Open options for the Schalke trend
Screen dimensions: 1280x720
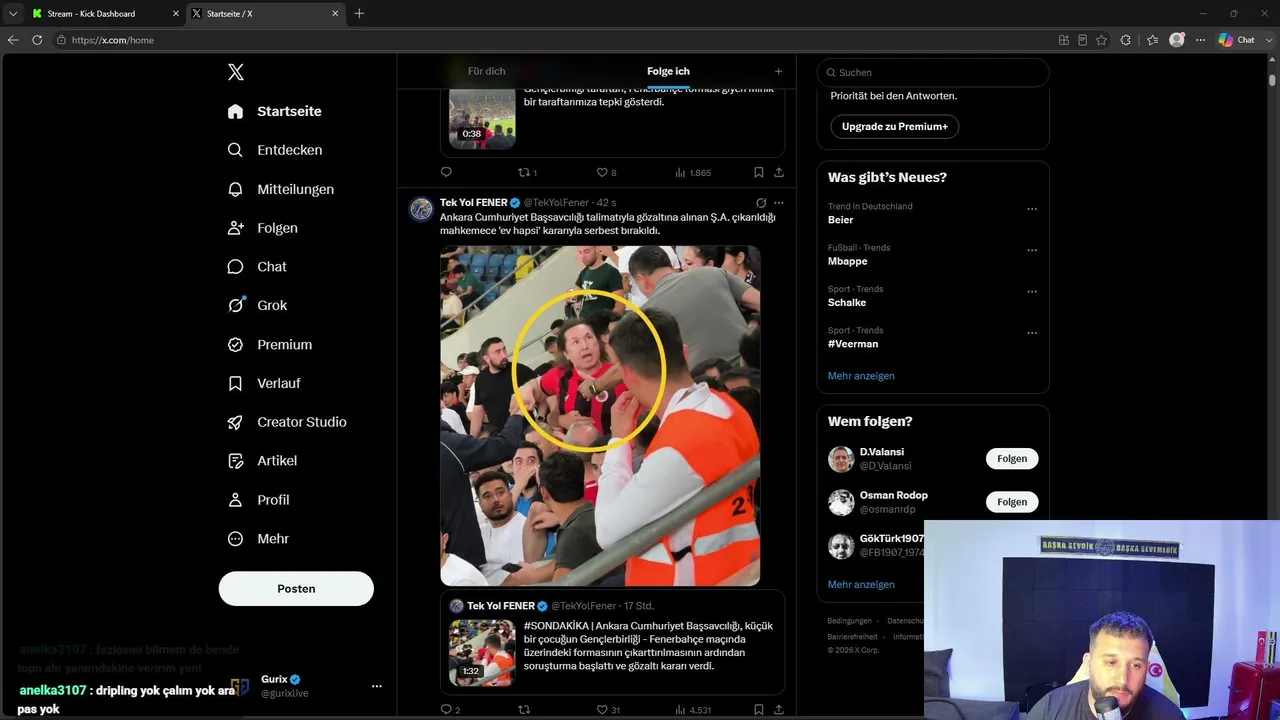click(x=1032, y=292)
